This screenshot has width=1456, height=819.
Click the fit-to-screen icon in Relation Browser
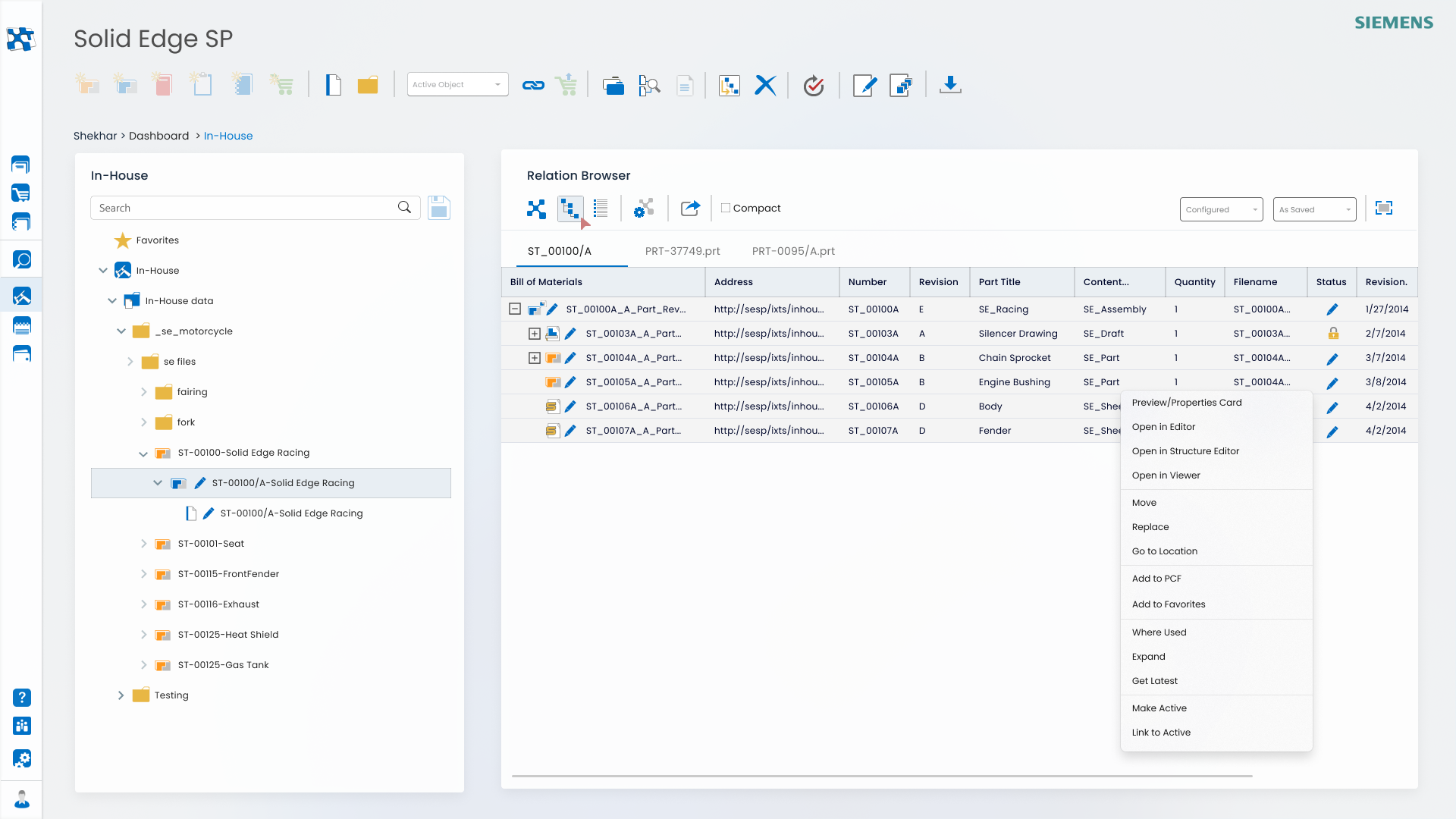(1384, 208)
